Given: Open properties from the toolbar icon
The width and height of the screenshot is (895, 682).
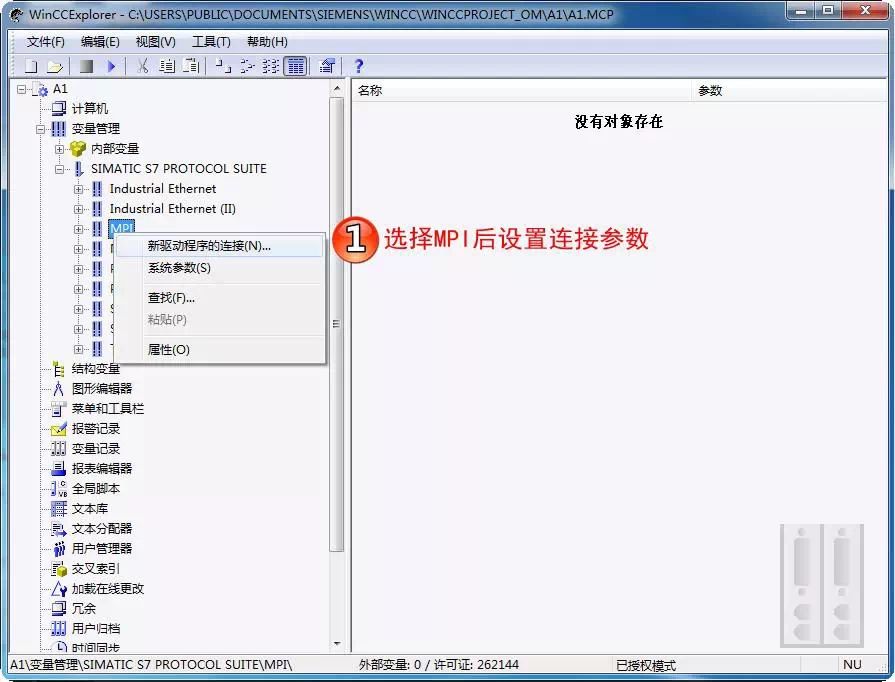Looking at the screenshot, I should click(x=326, y=66).
